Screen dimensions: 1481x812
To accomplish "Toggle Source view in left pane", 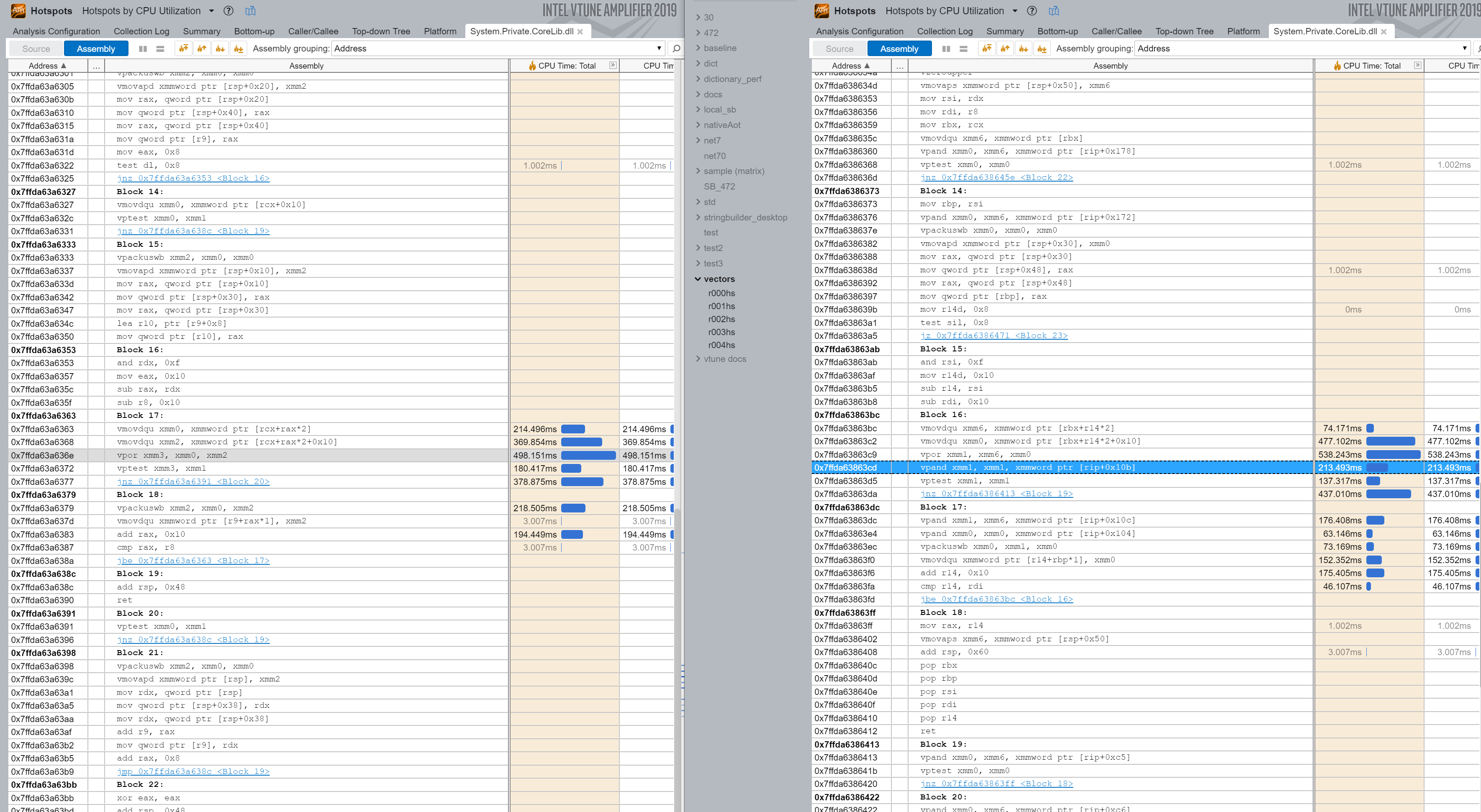I will tap(36, 49).
